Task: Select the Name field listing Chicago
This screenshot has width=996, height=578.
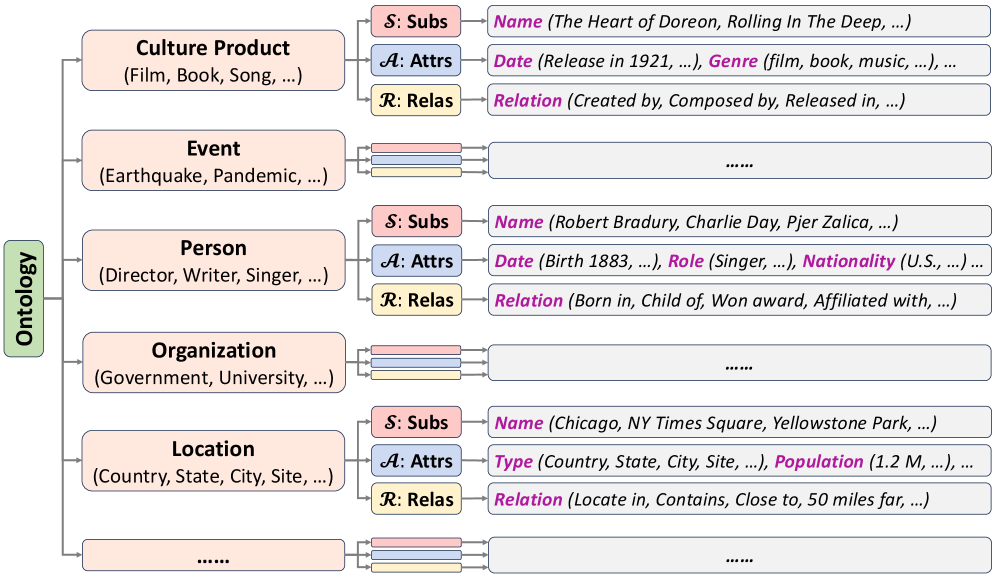Action: coord(739,422)
